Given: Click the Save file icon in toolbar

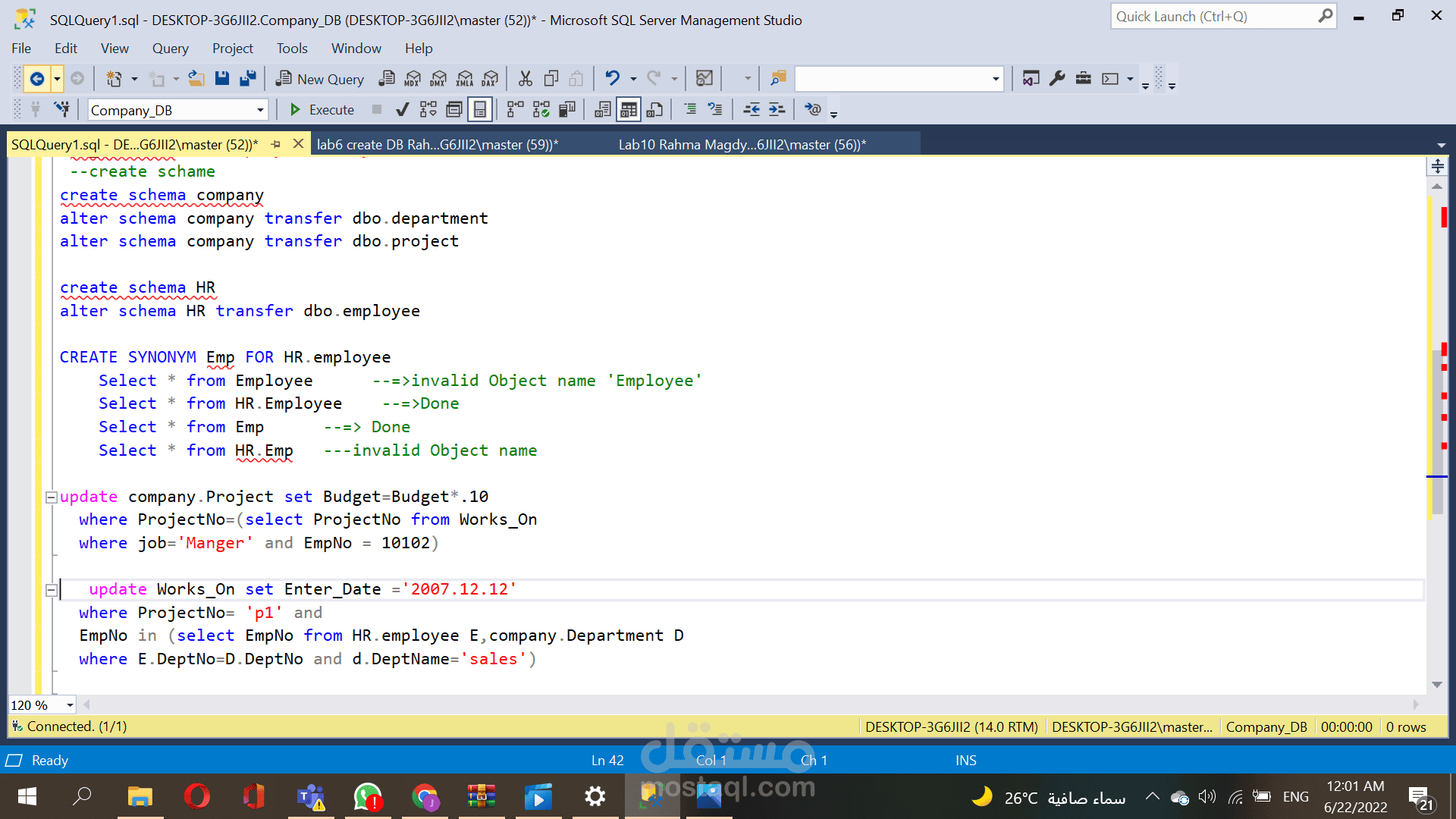Looking at the screenshot, I should [x=222, y=78].
